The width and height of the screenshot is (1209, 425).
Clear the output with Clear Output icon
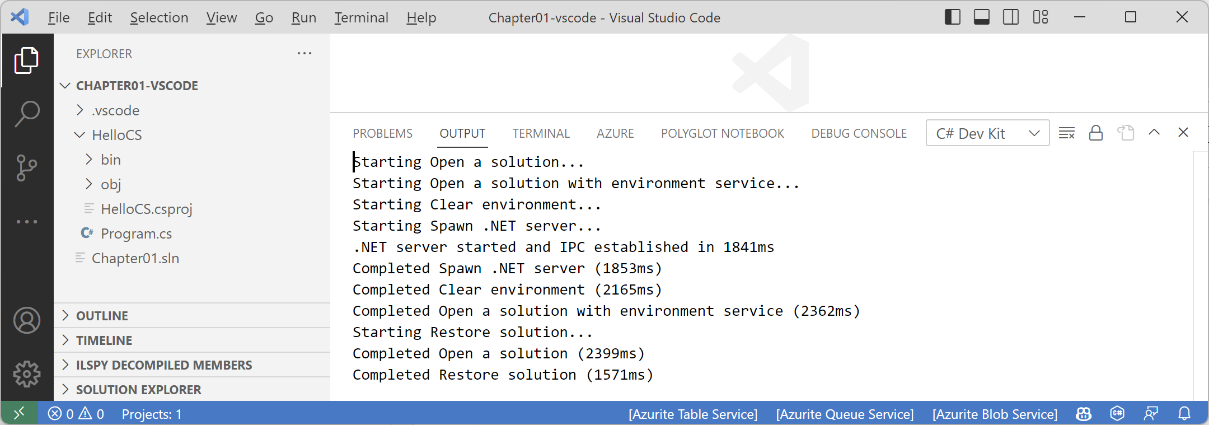pyautogui.click(x=1067, y=133)
